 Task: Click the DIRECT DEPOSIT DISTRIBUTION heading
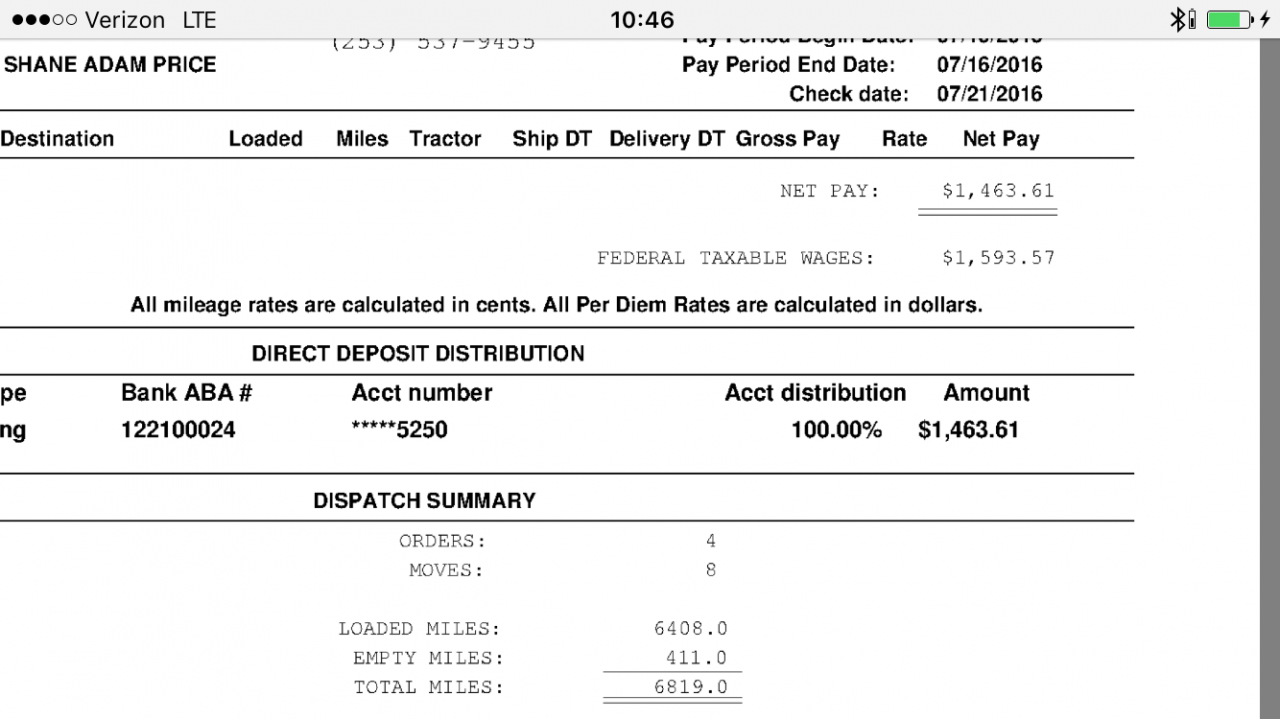click(x=418, y=353)
